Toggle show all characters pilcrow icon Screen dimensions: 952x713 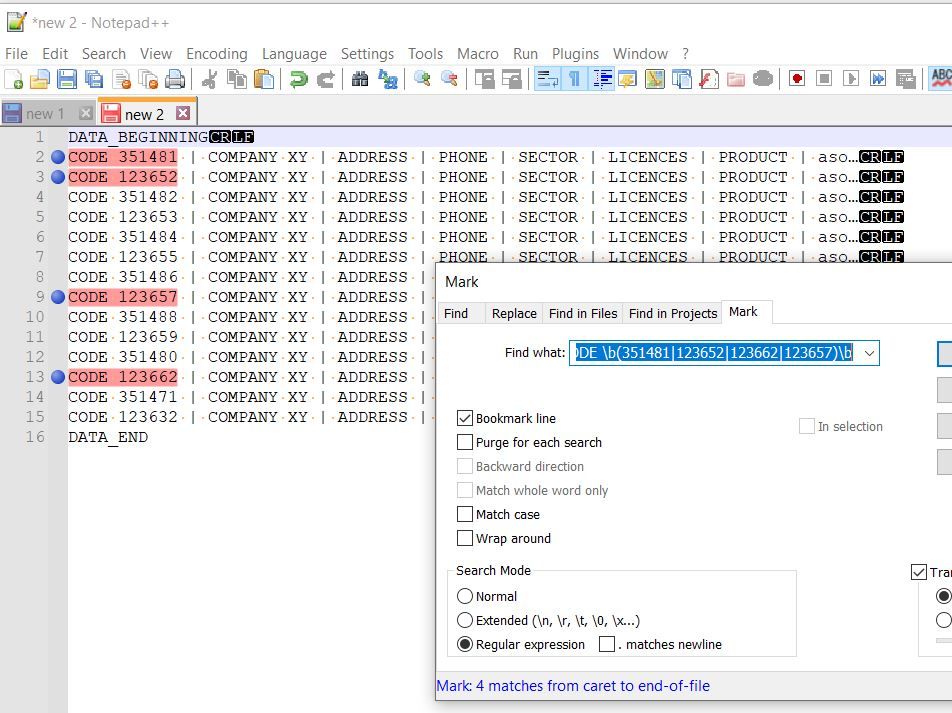coord(574,79)
